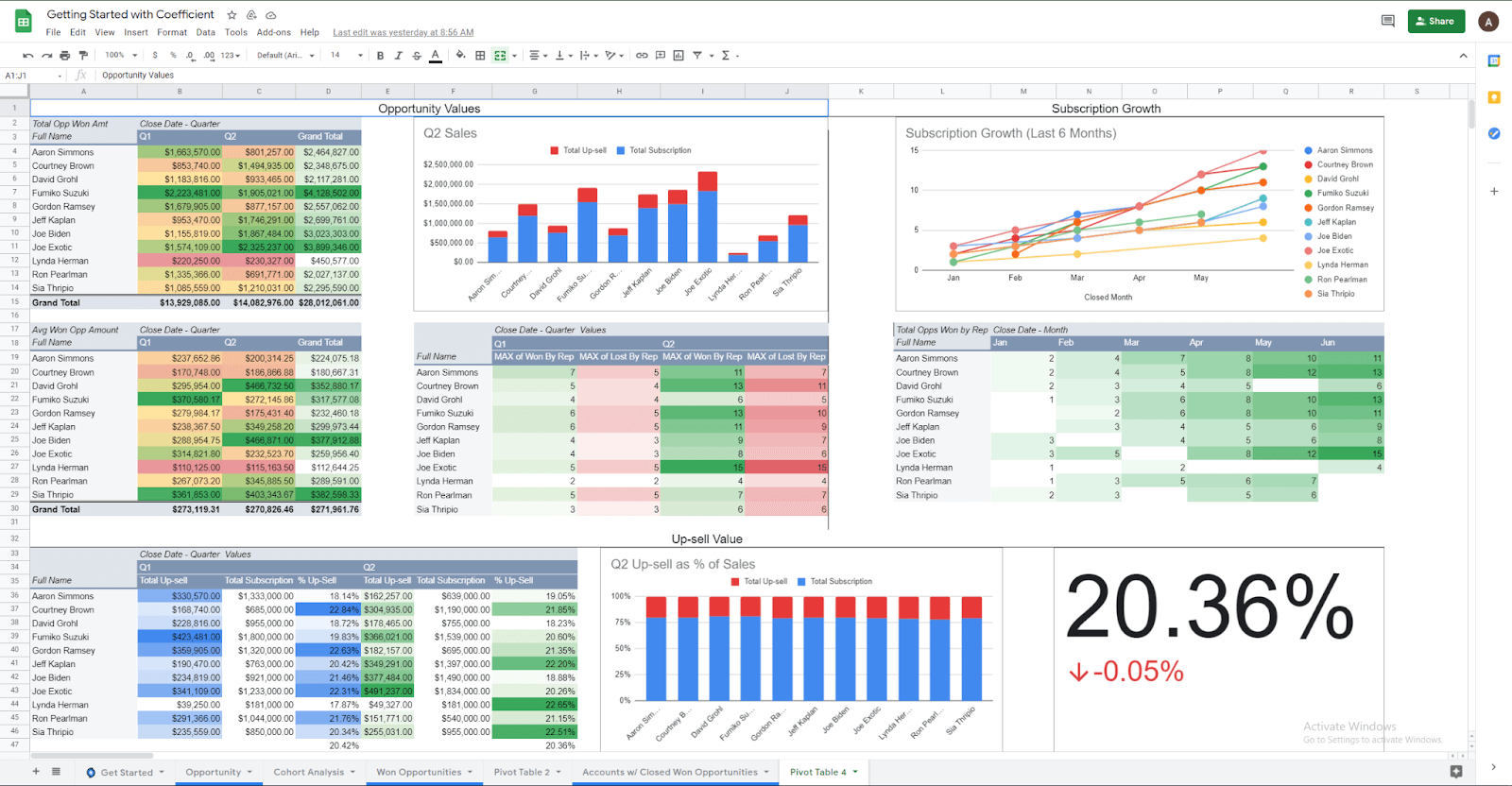Check cloud save status icon
The width and height of the screenshot is (1512, 786).
[x=271, y=15]
